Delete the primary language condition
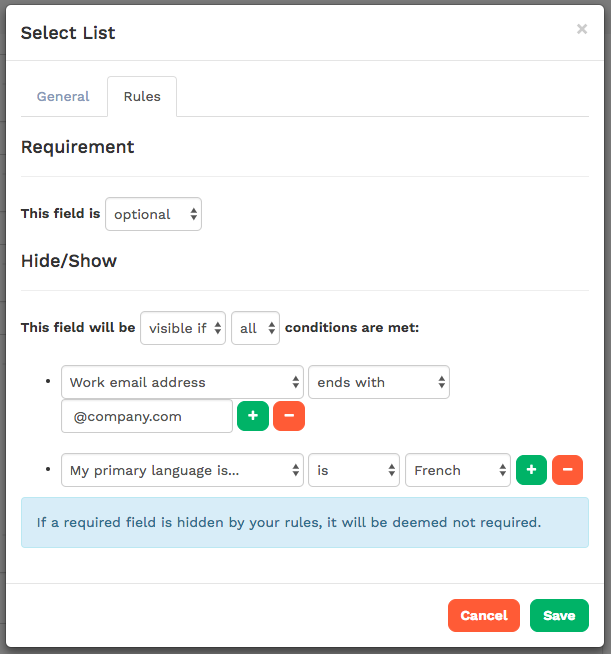The width and height of the screenshot is (611, 654). (x=567, y=470)
